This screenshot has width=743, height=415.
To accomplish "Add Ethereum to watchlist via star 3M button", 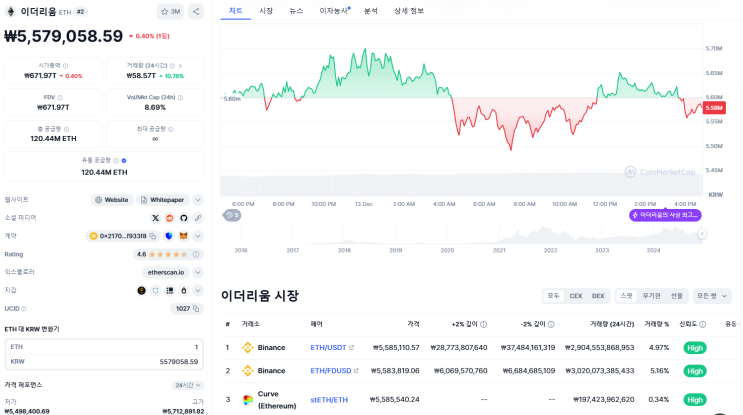I will 170,12.
